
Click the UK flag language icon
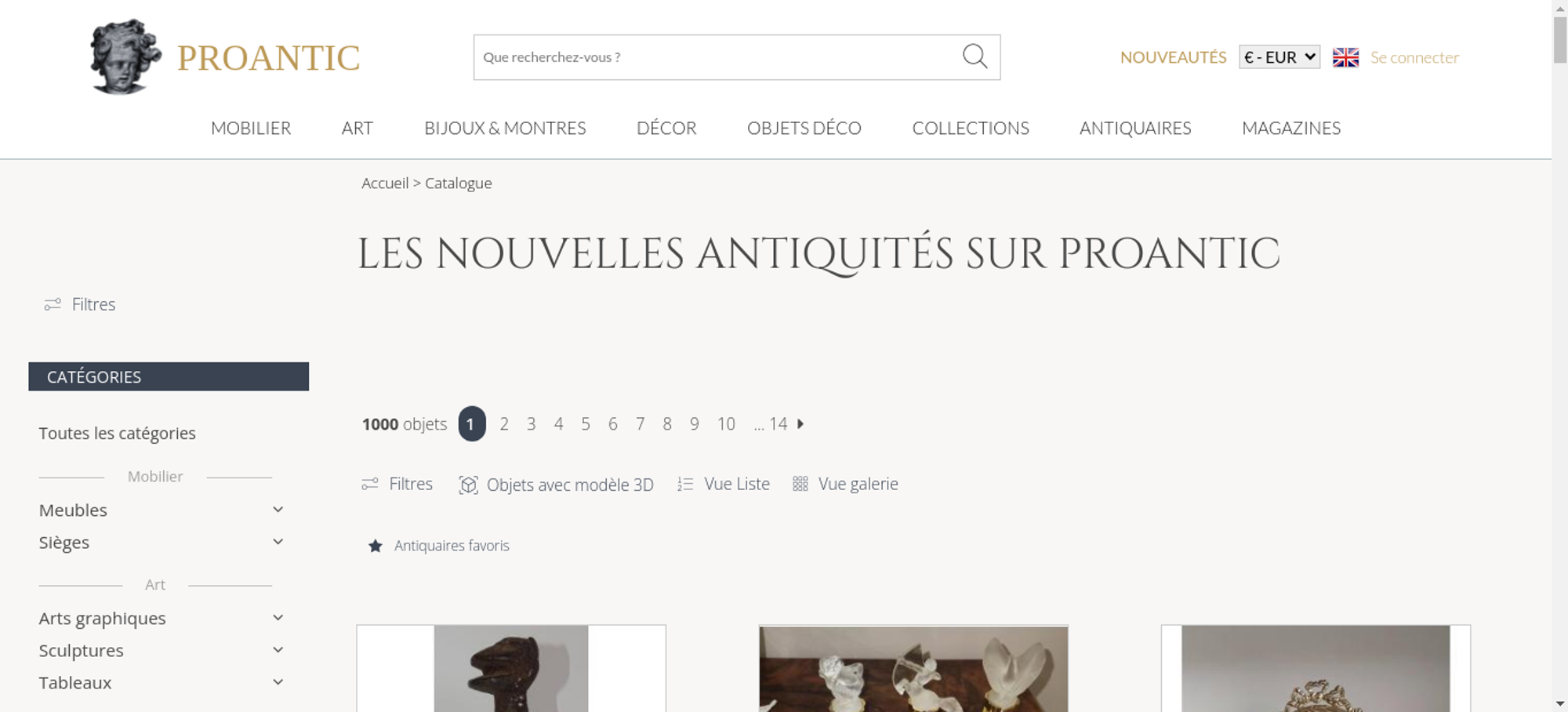(1345, 57)
